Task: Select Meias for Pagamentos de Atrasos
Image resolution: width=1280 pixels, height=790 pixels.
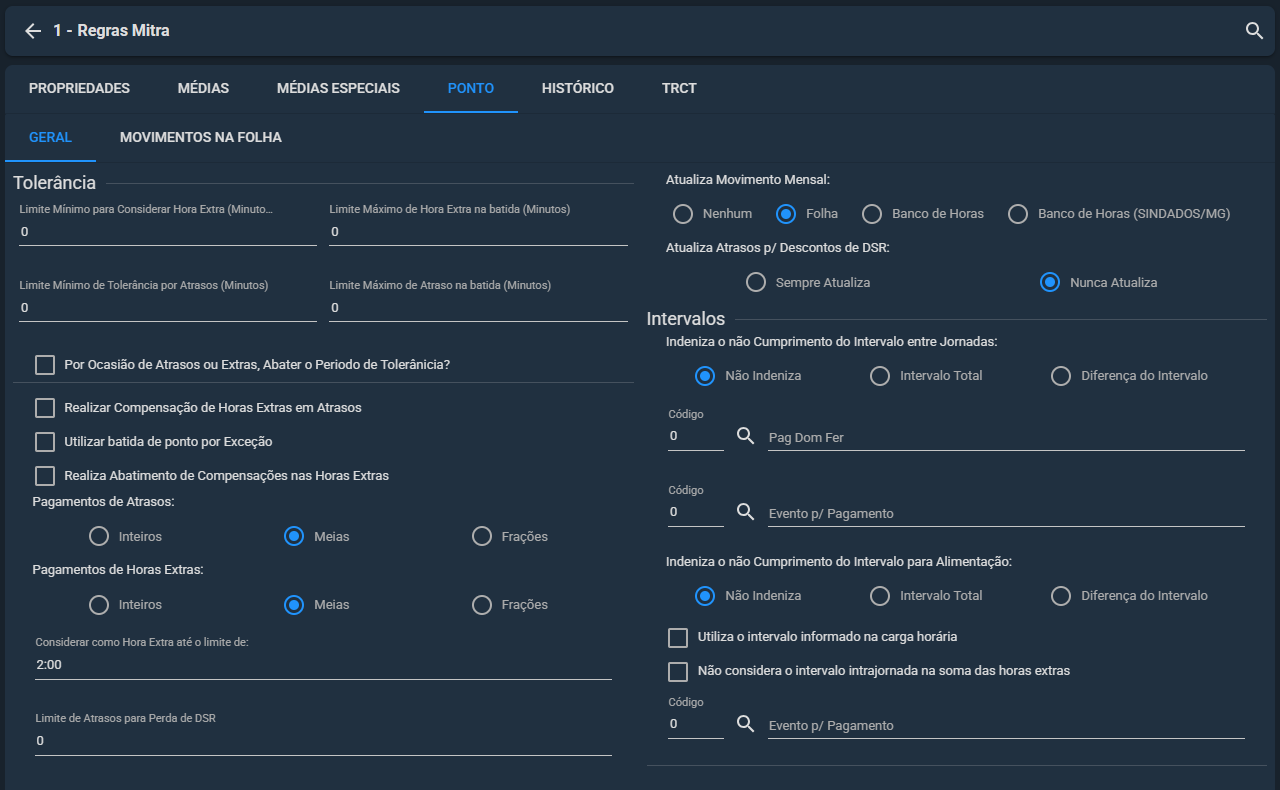Action: (294, 537)
